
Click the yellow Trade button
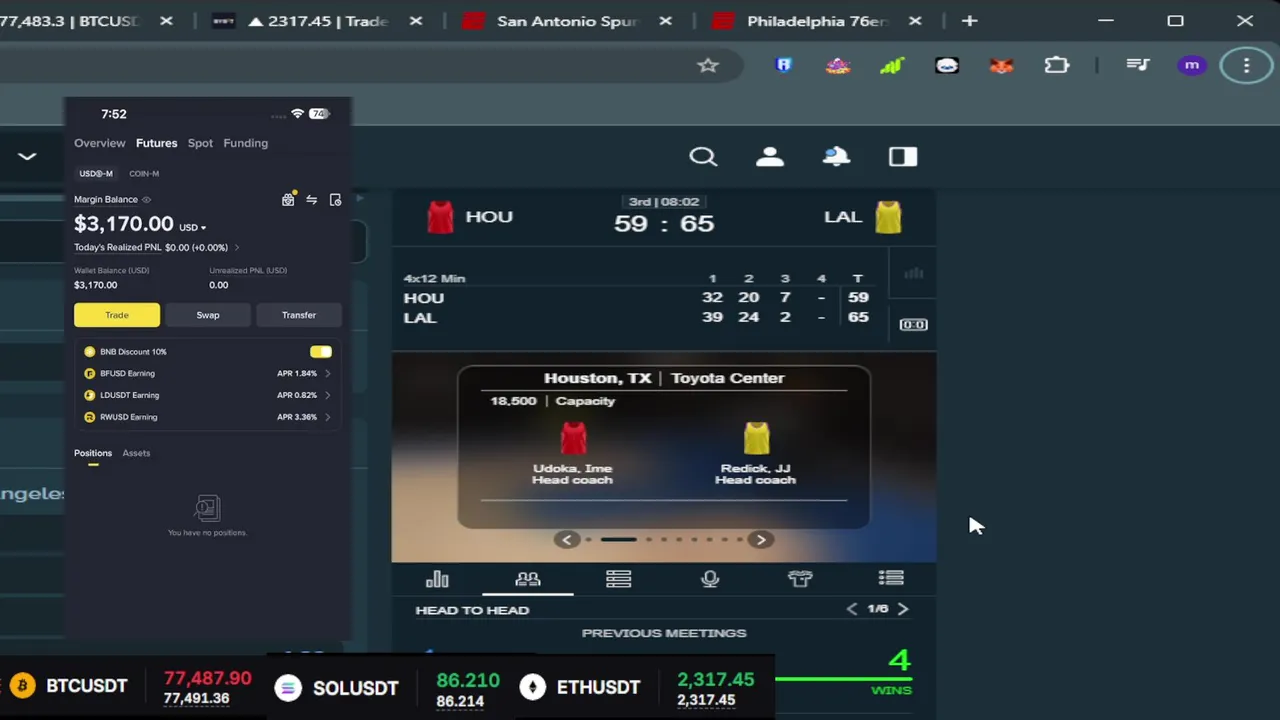coord(117,315)
